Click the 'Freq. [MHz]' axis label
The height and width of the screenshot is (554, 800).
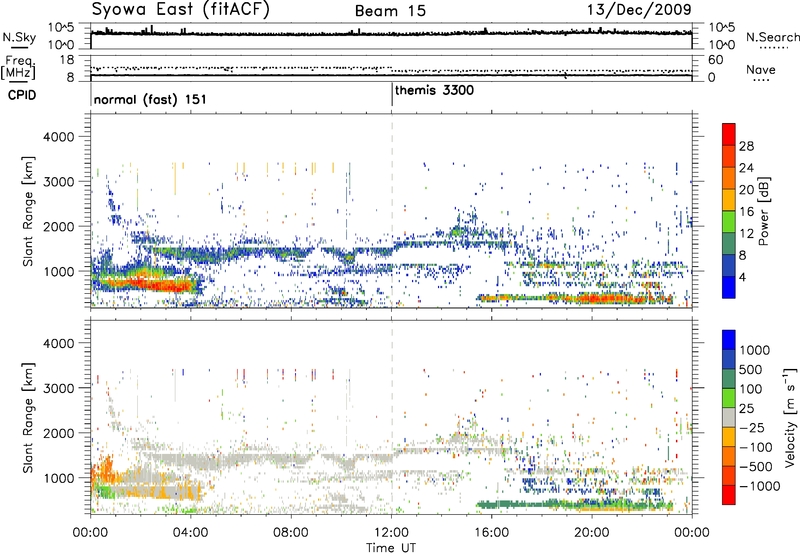click(x=18, y=68)
